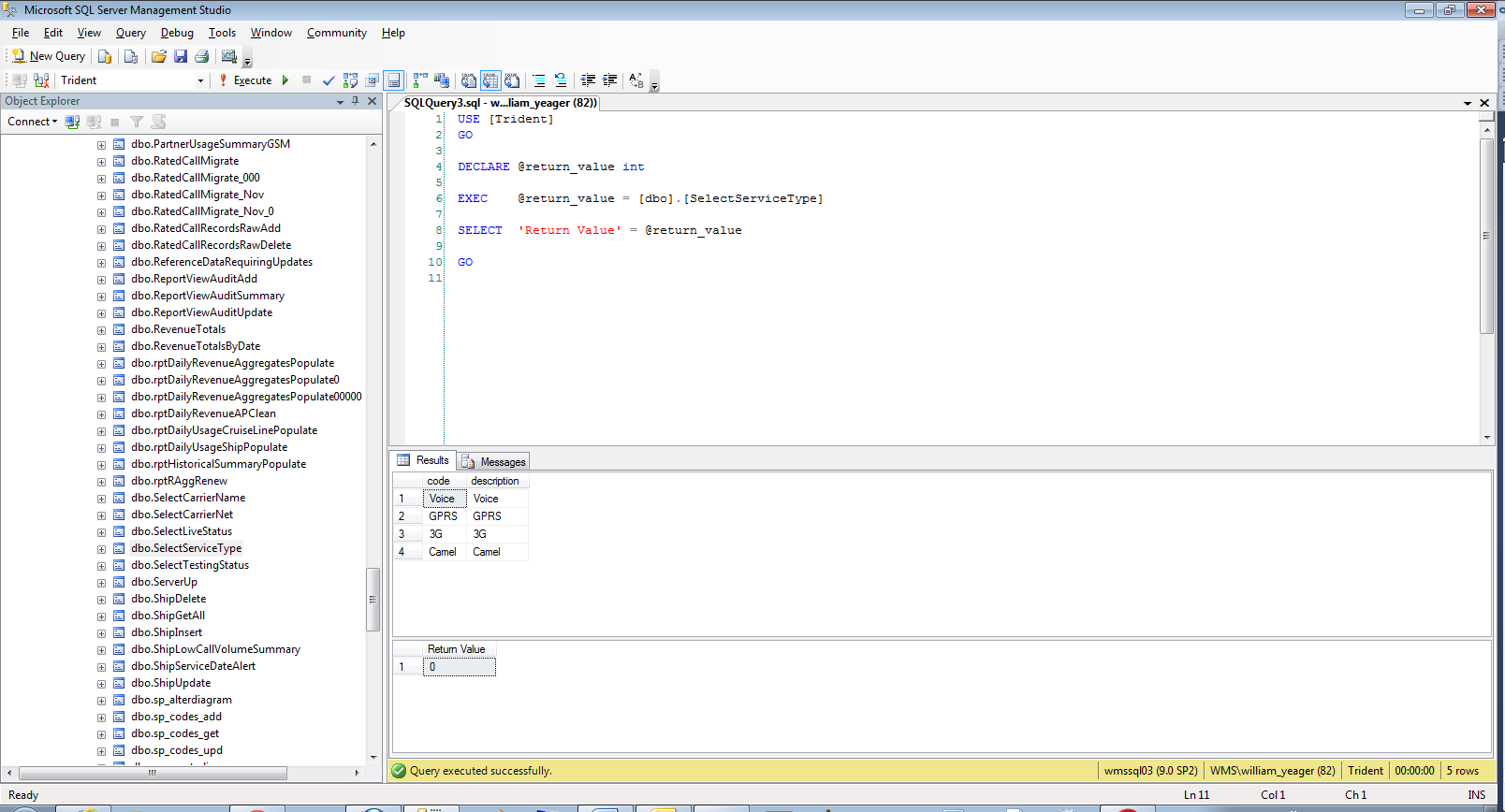Viewport: 1505px width, 812px height.
Task: Click the Debug green play arrow
Action: pos(285,80)
